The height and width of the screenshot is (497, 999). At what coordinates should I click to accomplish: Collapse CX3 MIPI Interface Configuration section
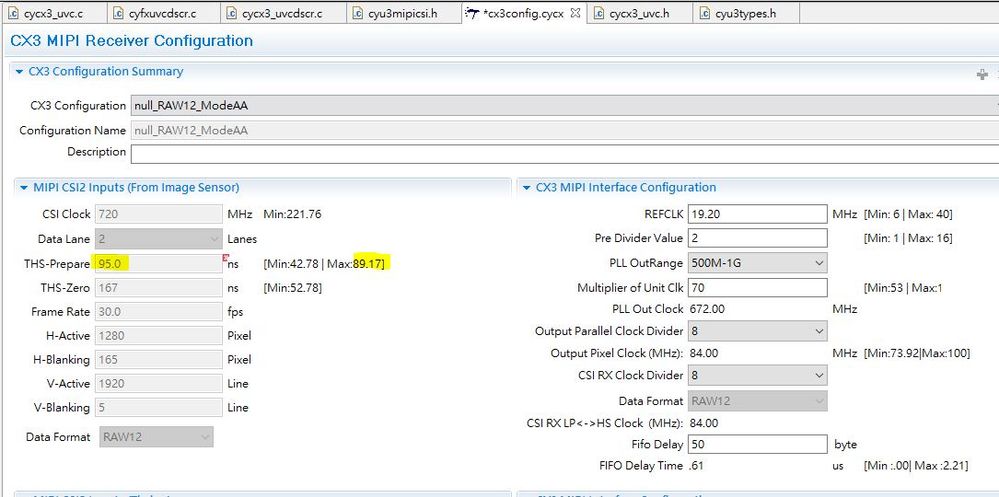[x=527, y=188]
